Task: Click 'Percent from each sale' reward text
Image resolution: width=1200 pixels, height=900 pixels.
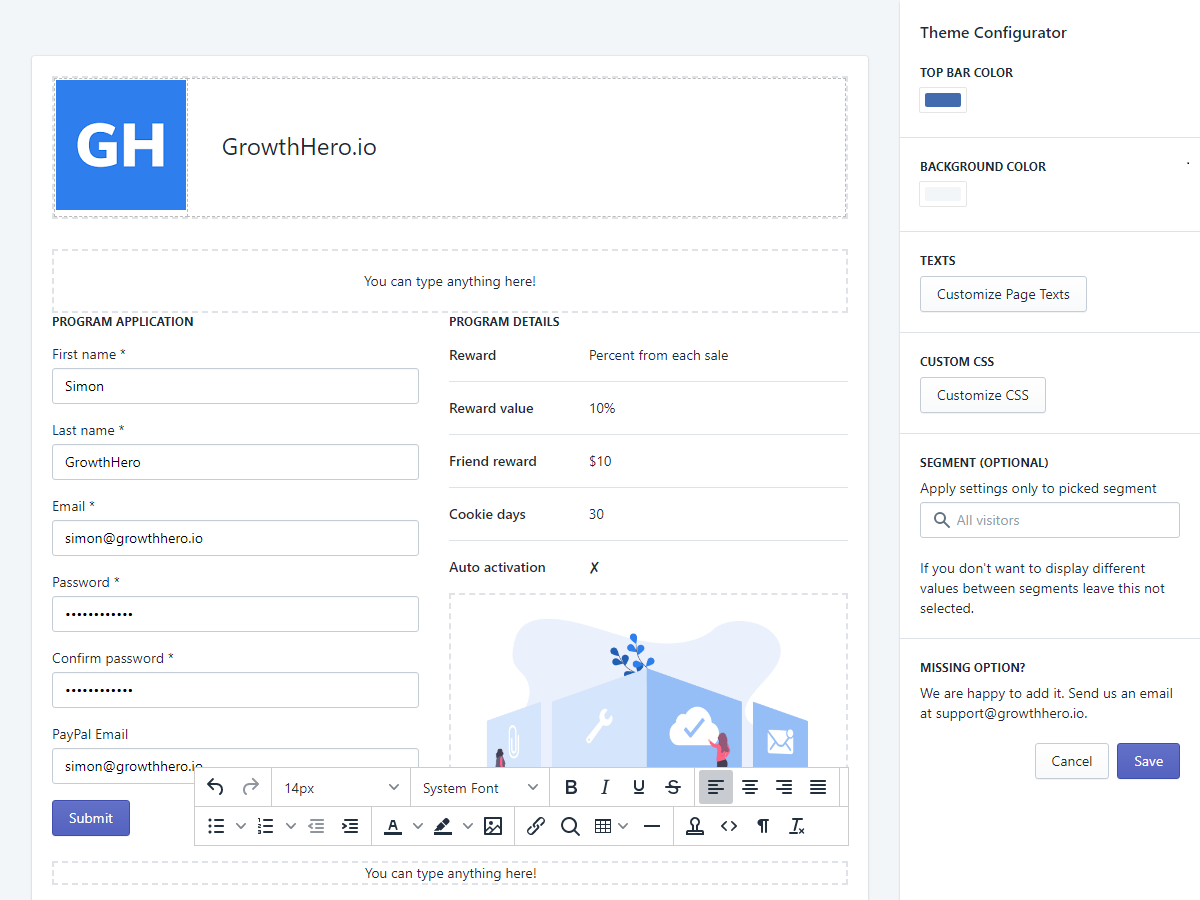Action: click(x=658, y=355)
